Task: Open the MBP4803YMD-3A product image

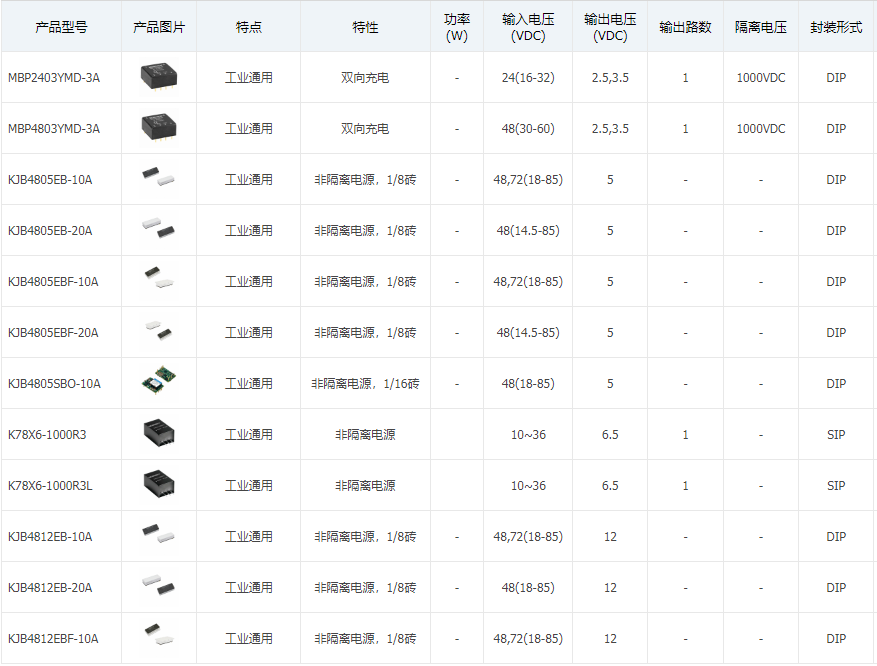Action: (159, 128)
